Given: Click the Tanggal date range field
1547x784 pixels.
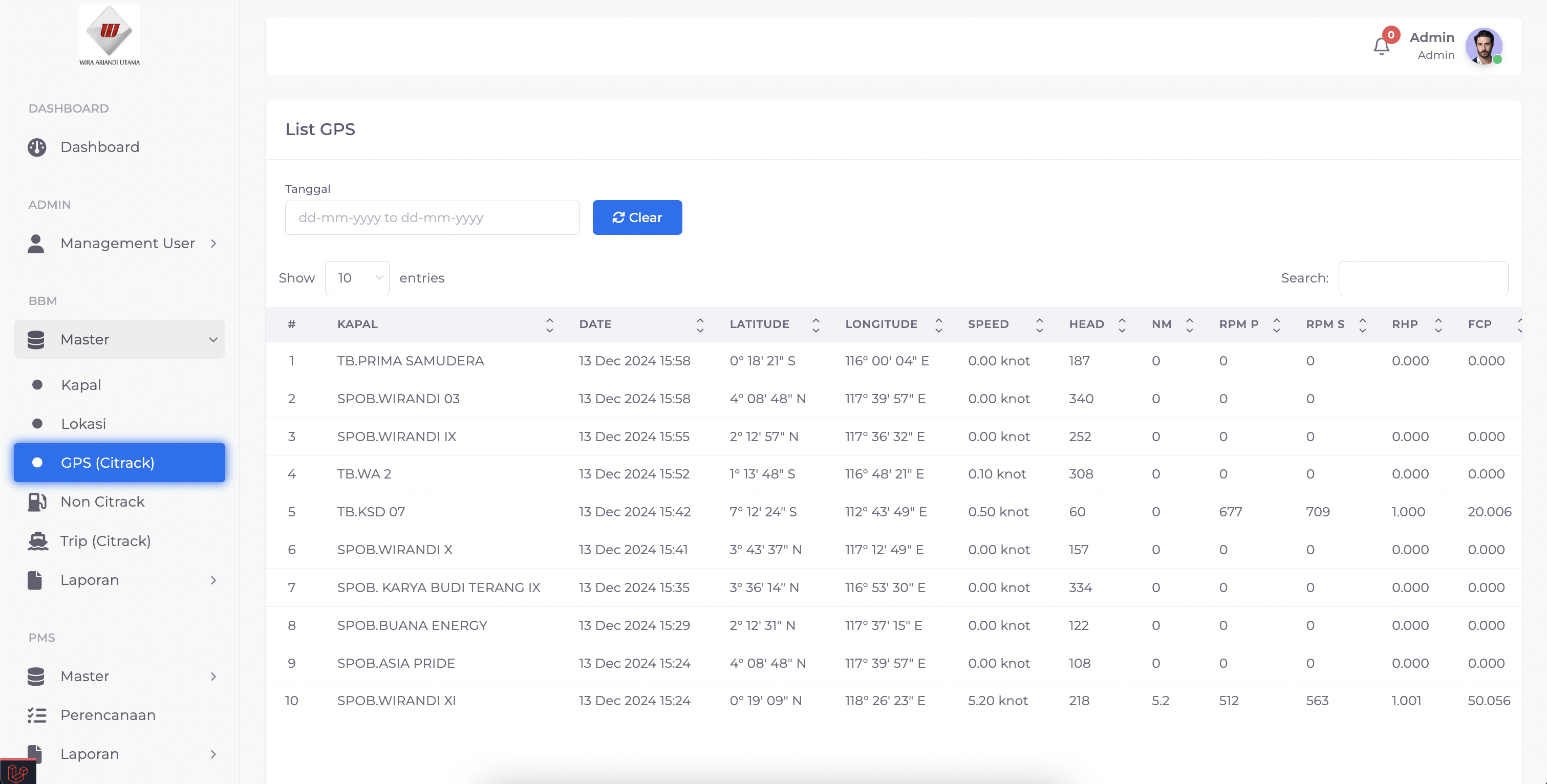Looking at the screenshot, I should (x=432, y=217).
